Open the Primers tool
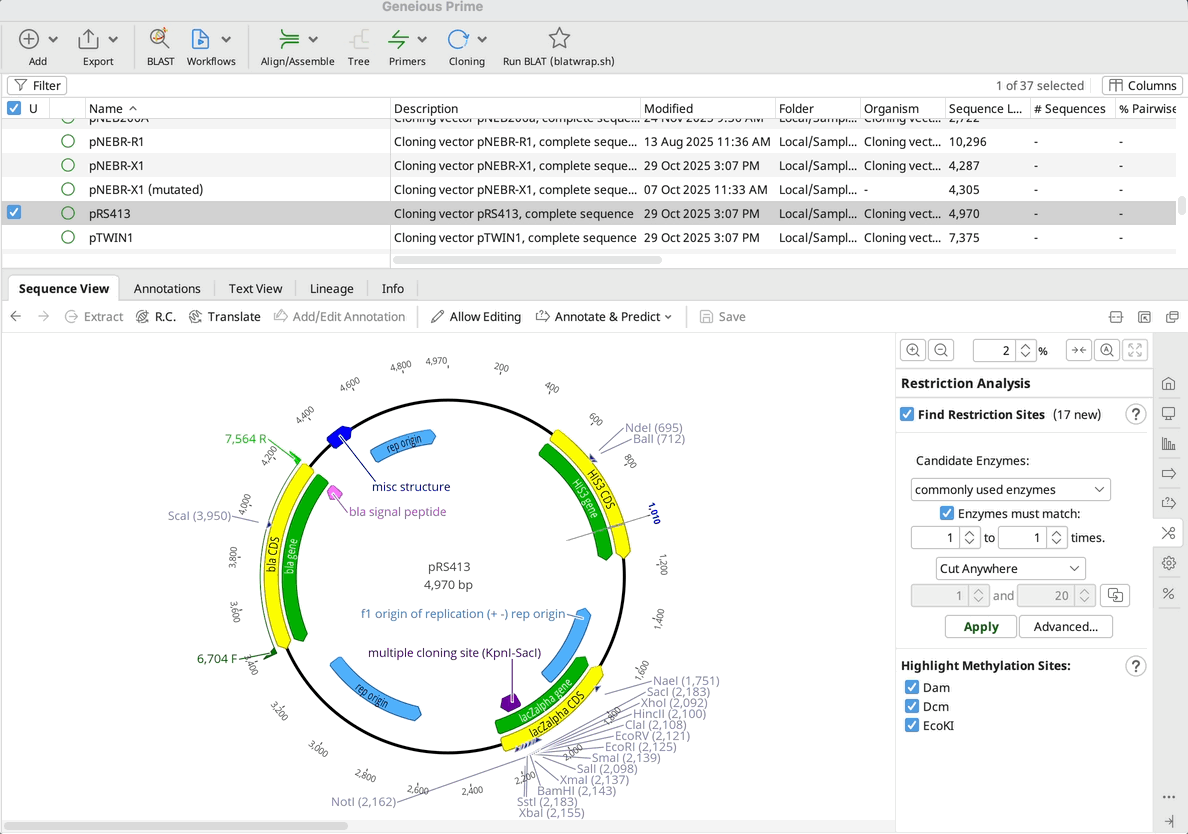1188x834 pixels. (399, 40)
